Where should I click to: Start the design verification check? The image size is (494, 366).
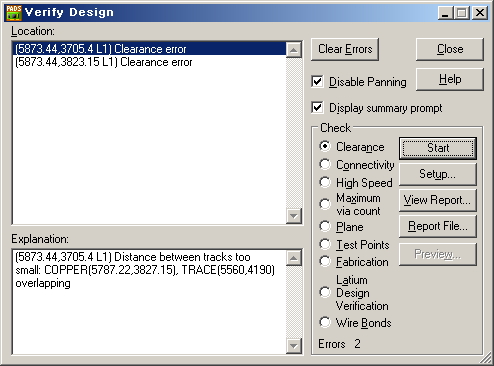point(438,148)
